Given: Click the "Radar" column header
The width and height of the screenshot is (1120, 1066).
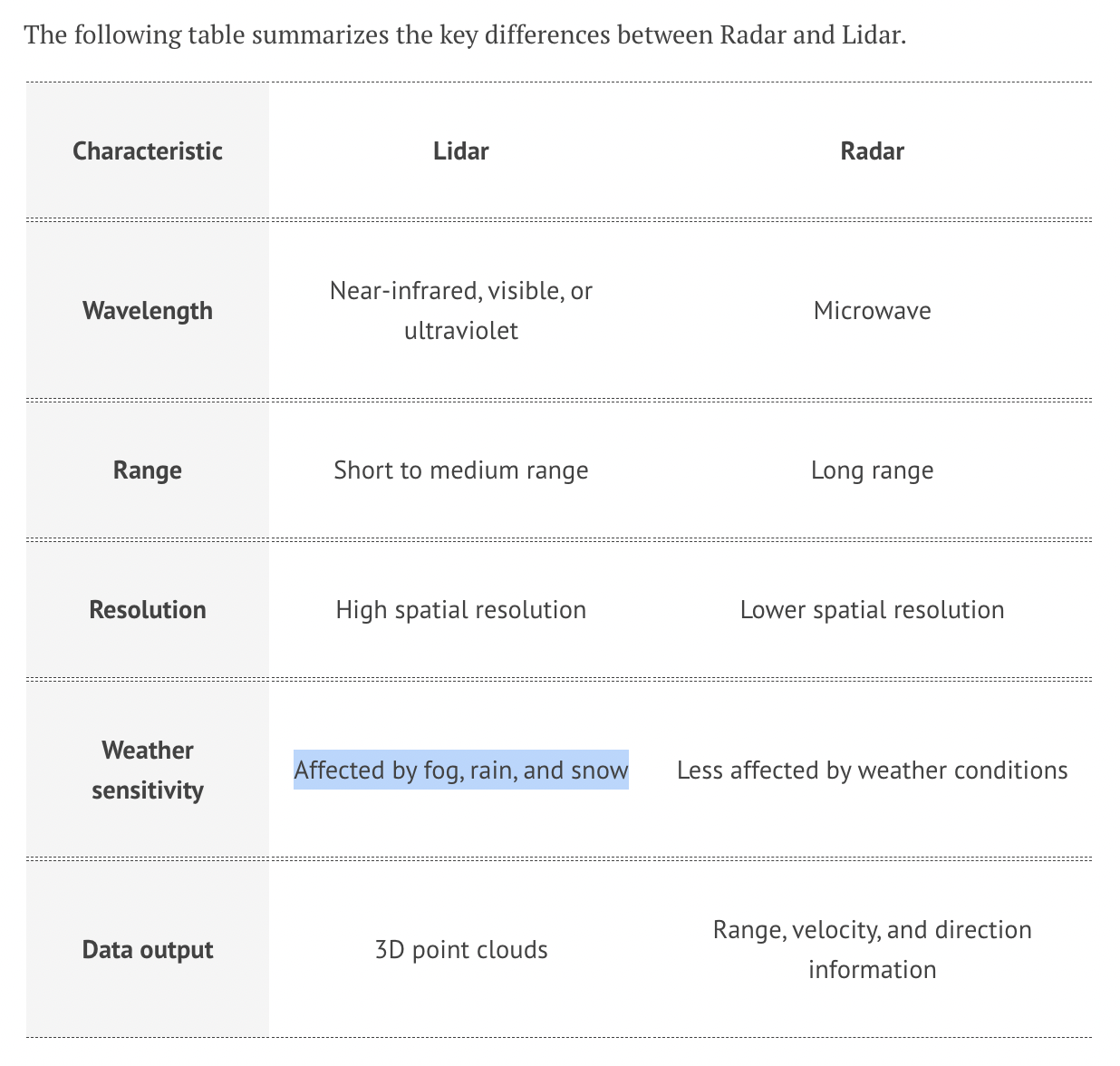Looking at the screenshot, I should [872, 150].
